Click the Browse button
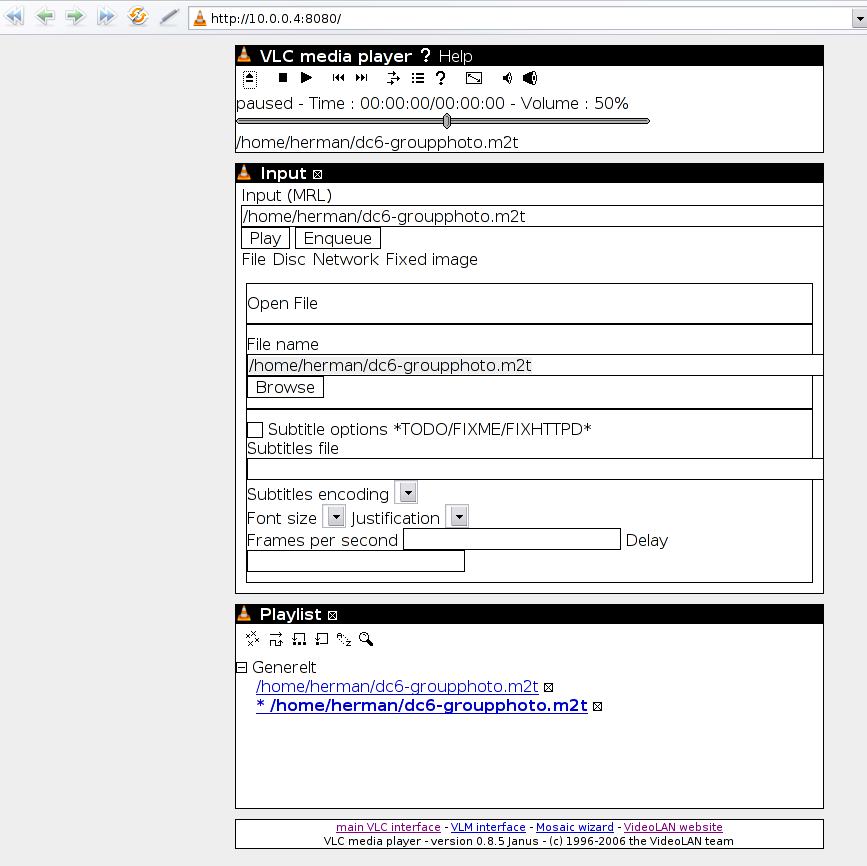This screenshot has width=867, height=866. pos(285,387)
